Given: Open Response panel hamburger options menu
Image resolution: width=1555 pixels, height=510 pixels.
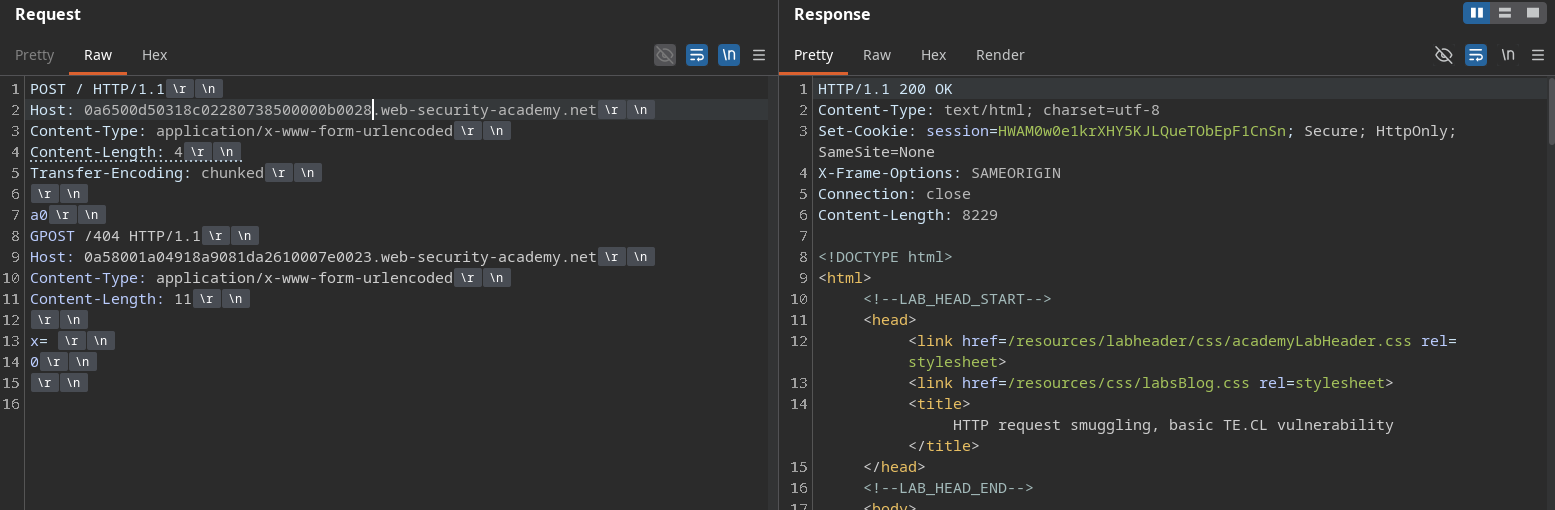Looking at the screenshot, I should pos(1537,55).
